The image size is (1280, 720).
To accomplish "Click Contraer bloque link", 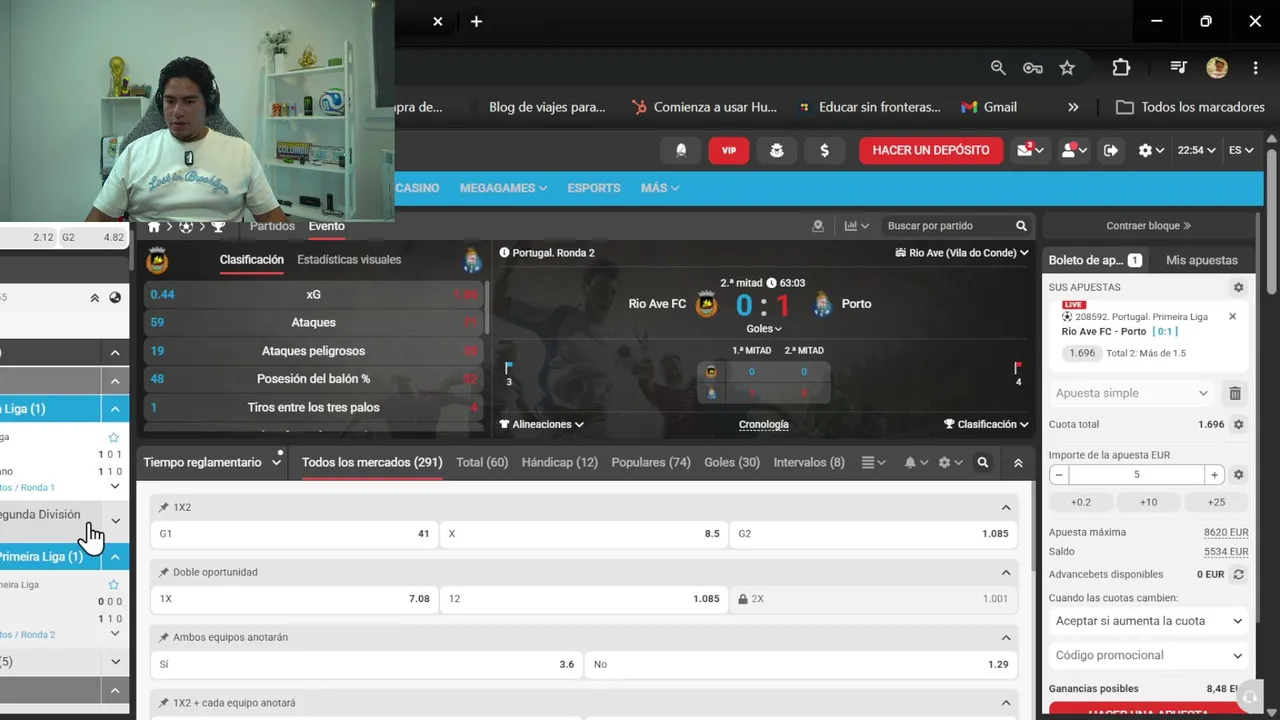I will (x=1148, y=226).
